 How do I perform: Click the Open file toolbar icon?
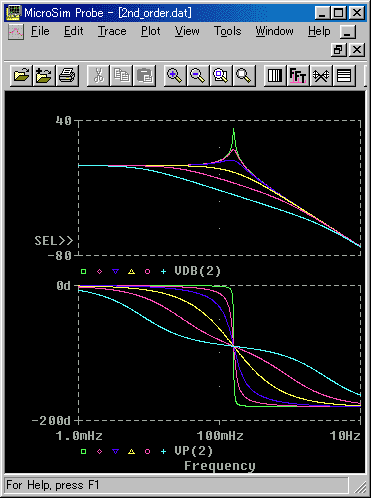pos(22,75)
